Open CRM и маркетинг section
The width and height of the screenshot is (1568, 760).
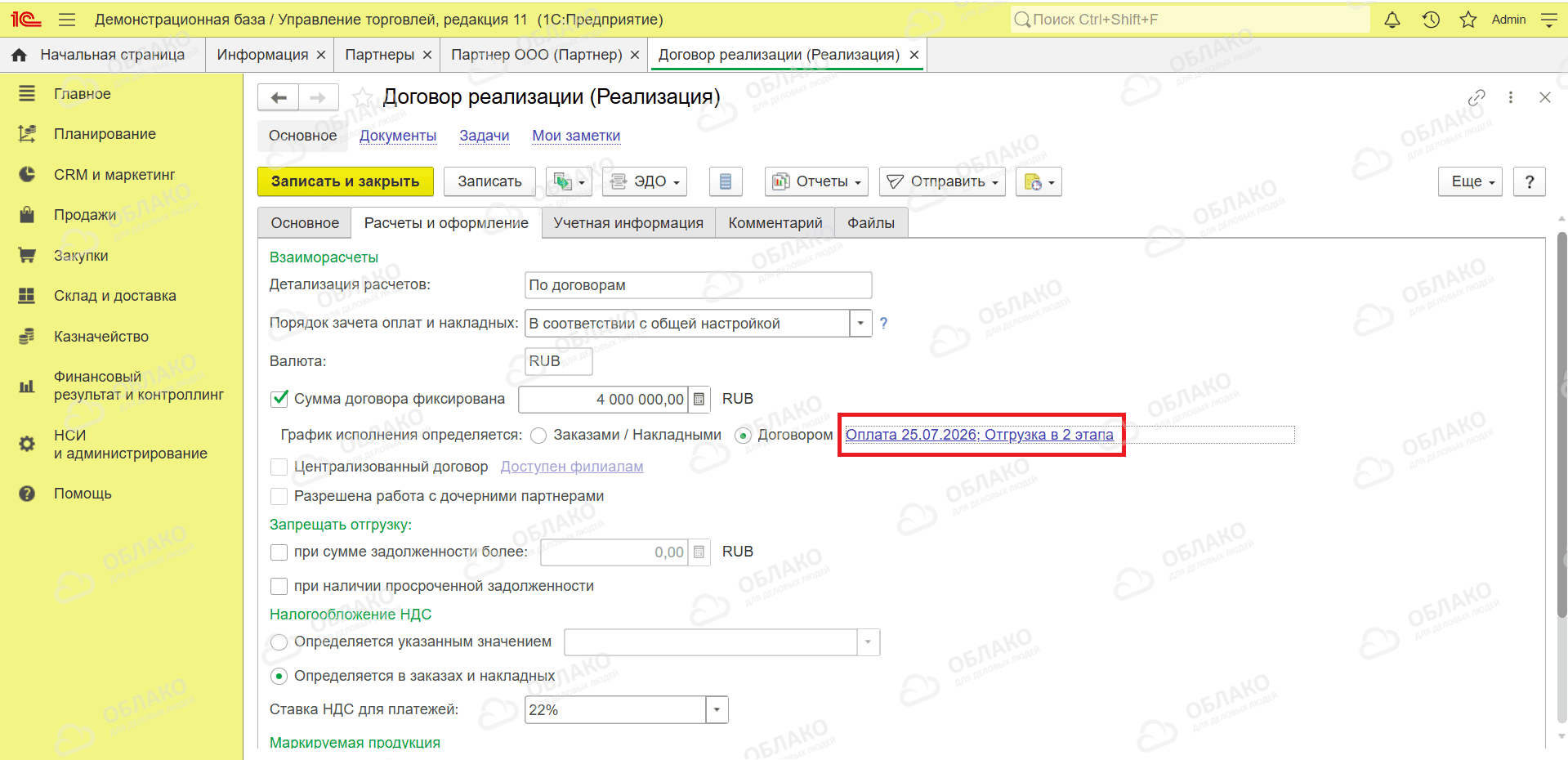(114, 175)
